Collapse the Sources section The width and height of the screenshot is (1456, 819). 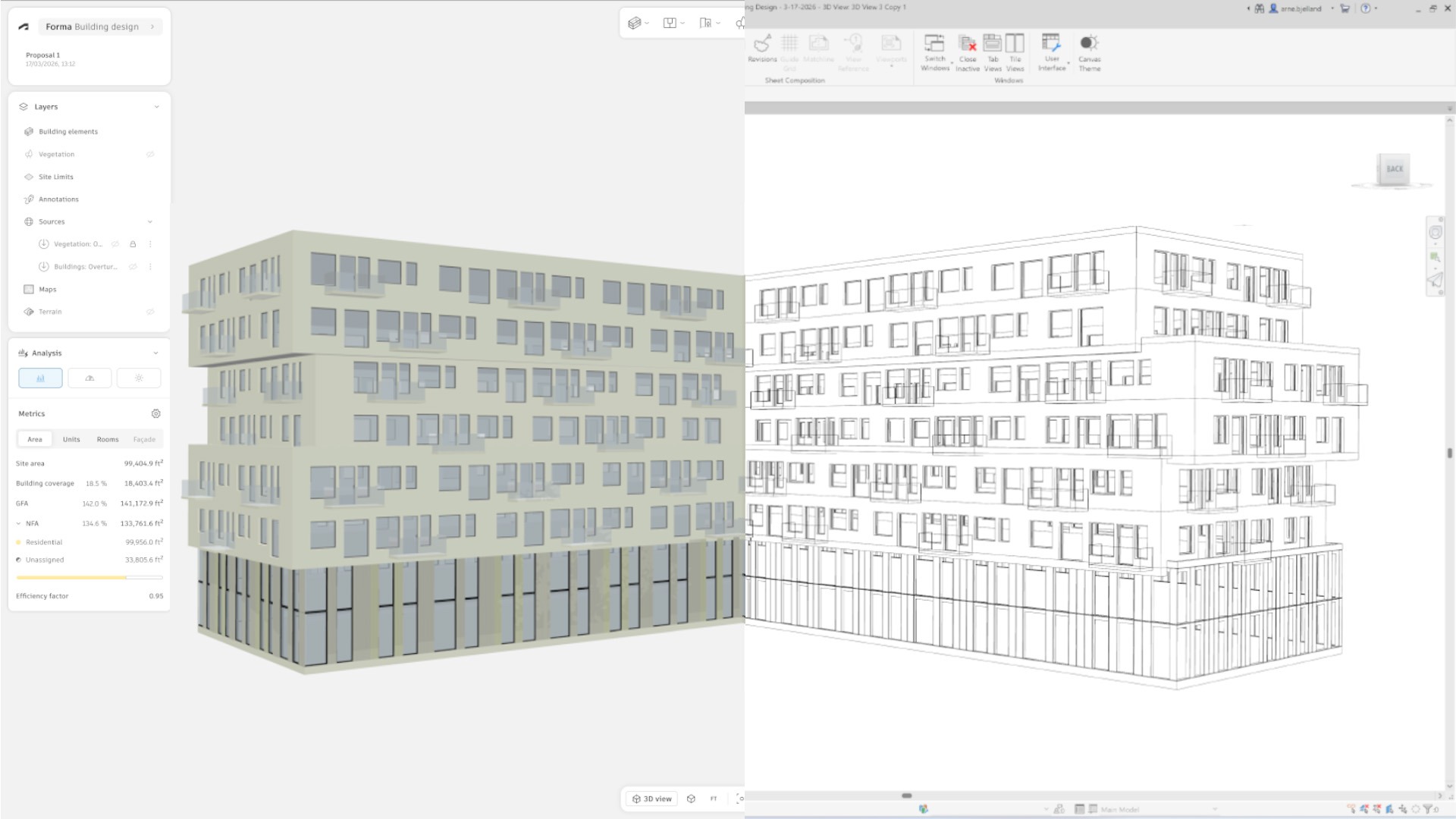151,221
